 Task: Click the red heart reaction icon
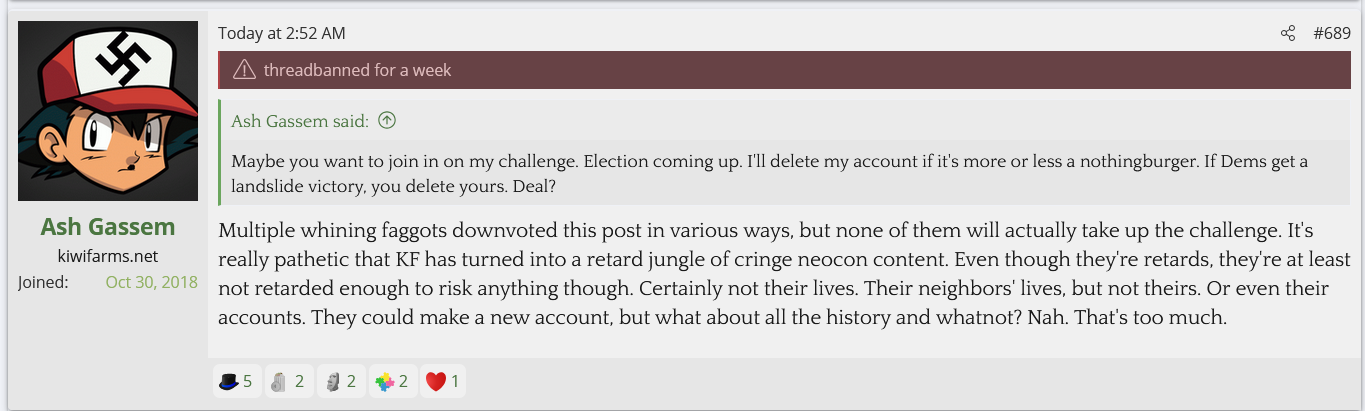click(435, 381)
